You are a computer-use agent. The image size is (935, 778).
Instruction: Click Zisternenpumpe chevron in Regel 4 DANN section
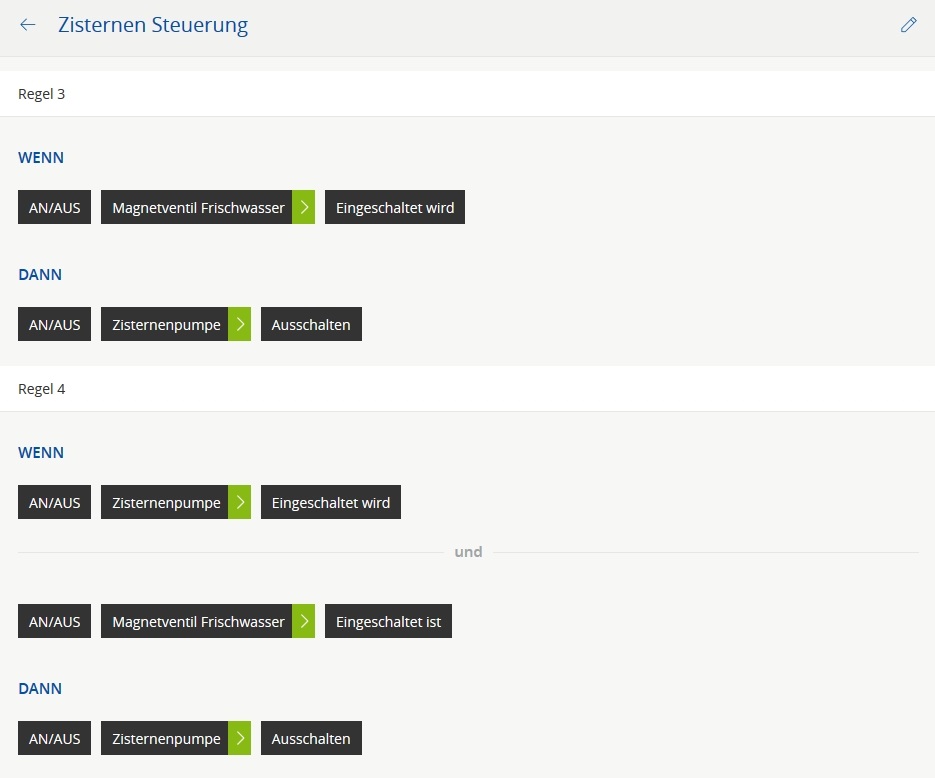[x=240, y=739]
